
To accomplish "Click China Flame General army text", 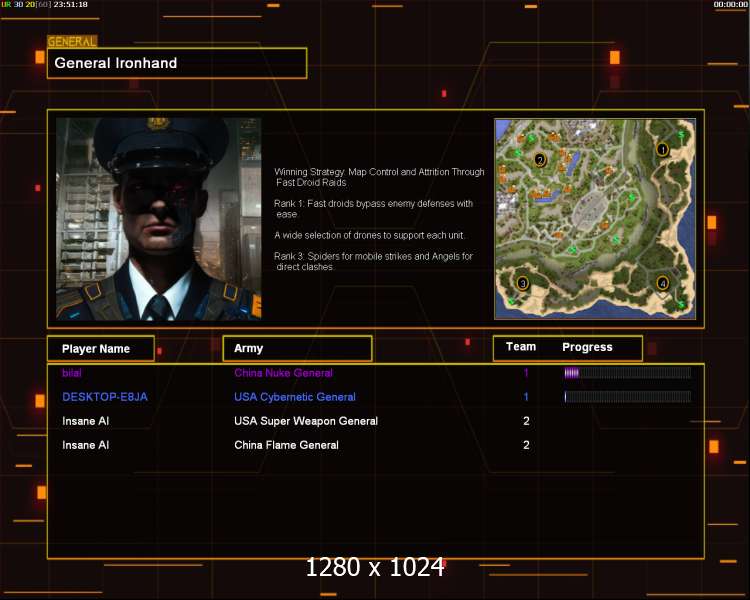I will click(x=286, y=445).
